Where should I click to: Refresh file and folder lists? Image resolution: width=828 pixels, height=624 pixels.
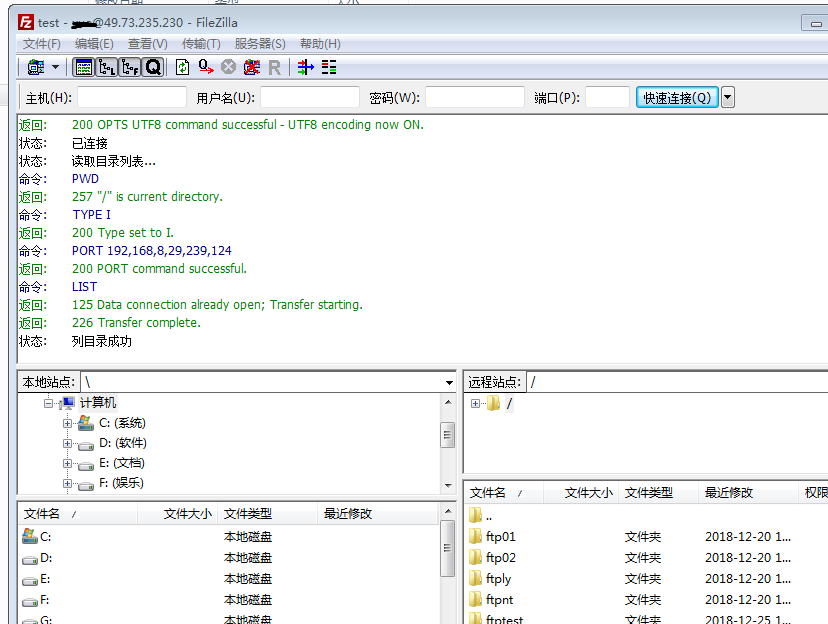tap(183, 68)
